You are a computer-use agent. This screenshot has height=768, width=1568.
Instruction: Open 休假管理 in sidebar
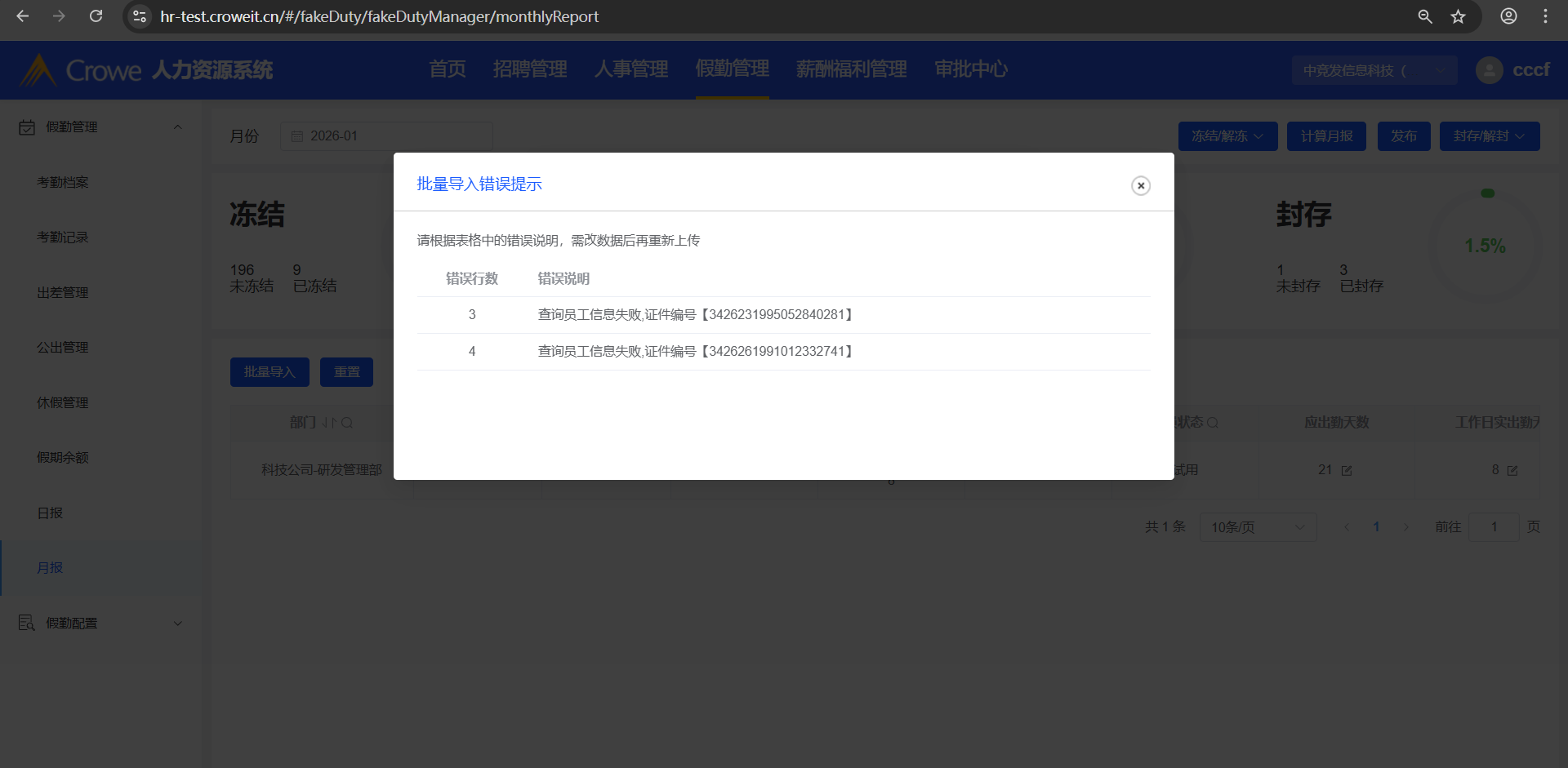63,402
